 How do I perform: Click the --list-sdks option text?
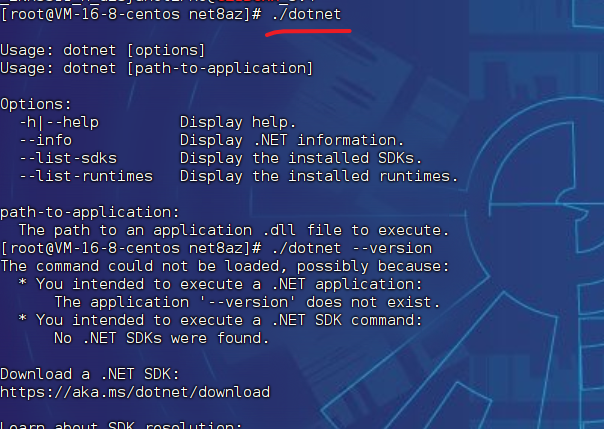point(68,158)
